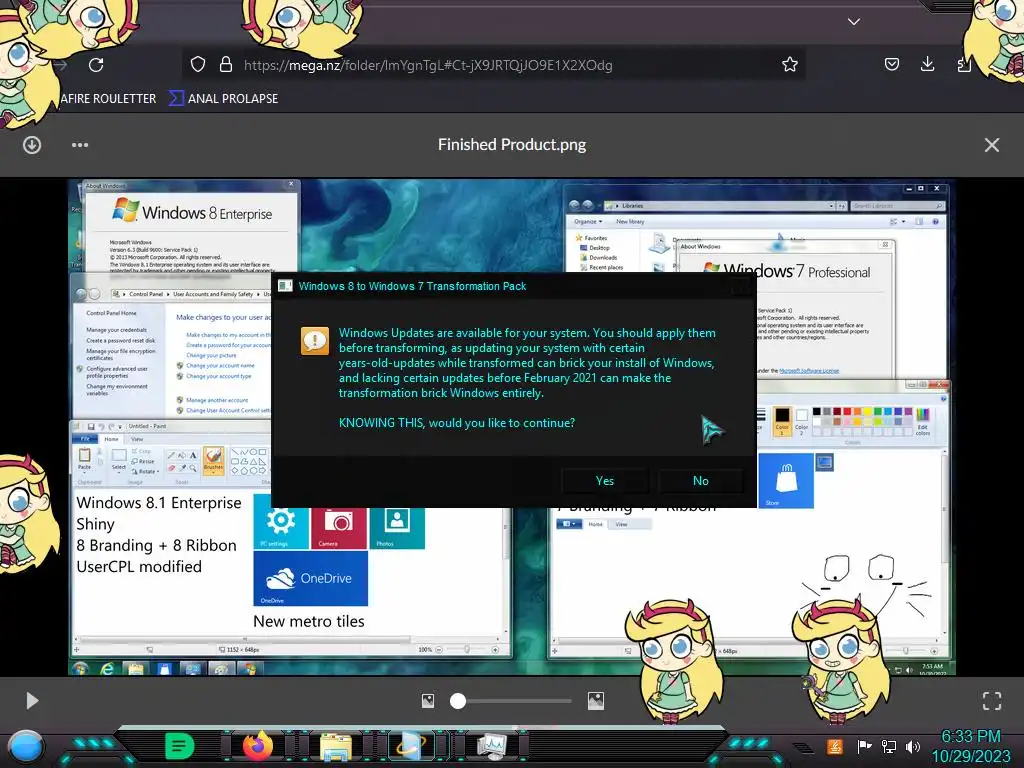1024x768 pixels.
Task: Open File Explorer from taskbar
Action: click(x=336, y=746)
